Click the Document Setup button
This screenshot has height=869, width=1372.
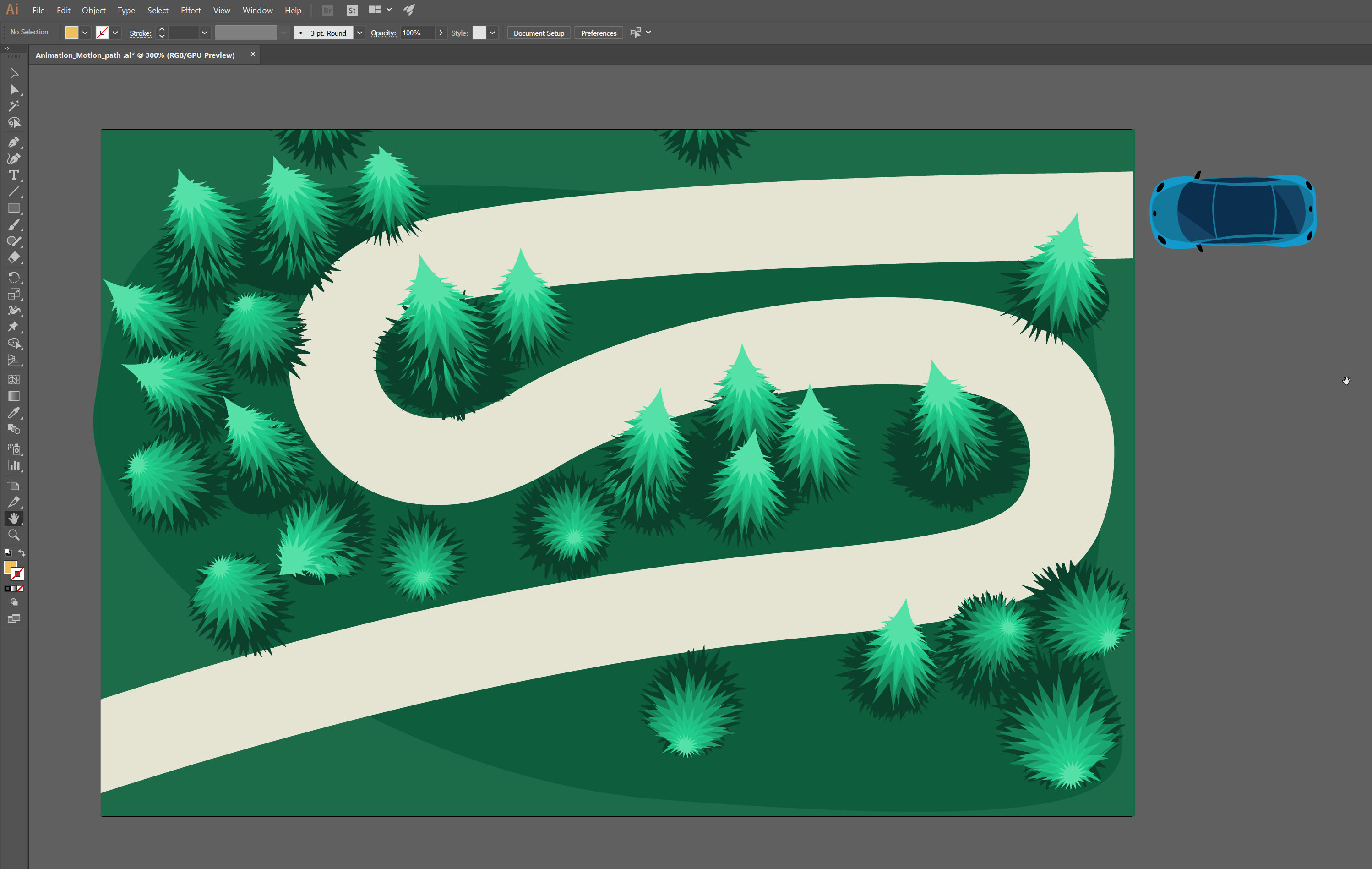538,33
